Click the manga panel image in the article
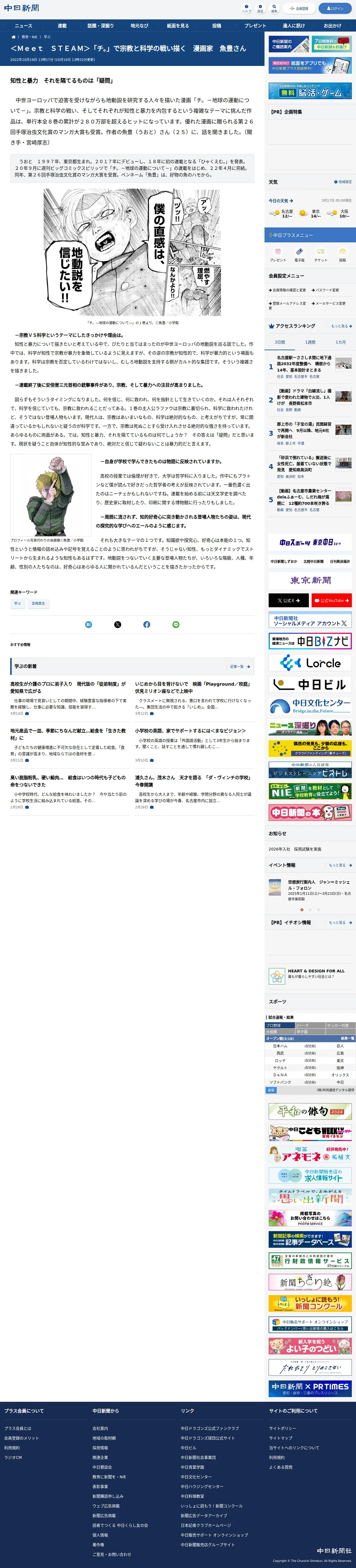Screen dimensions: 356x1568 pyautogui.click(x=132, y=252)
